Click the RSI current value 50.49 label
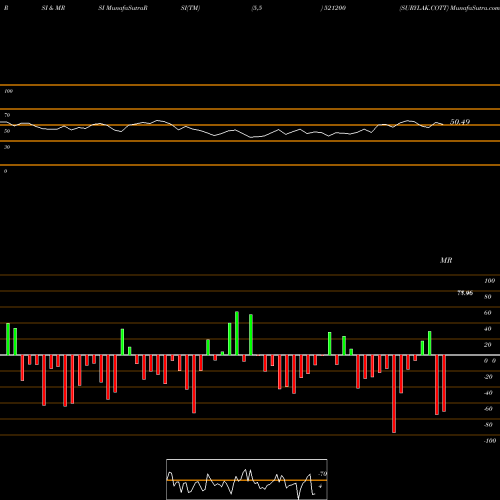Image resolution: width=500 pixels, height=500 pixels. coord(460,122)
